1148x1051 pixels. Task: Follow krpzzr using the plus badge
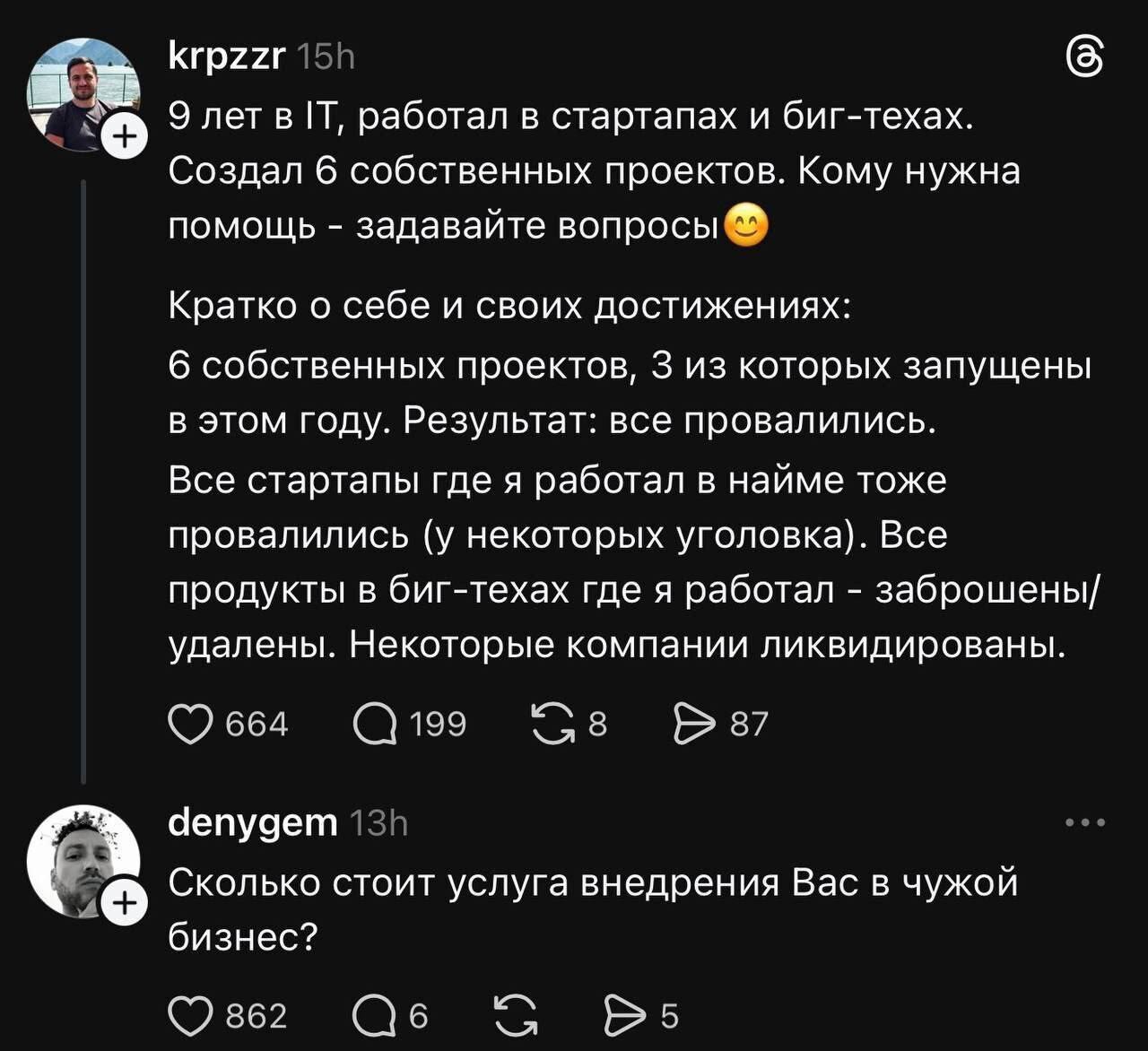pos(126,136)
